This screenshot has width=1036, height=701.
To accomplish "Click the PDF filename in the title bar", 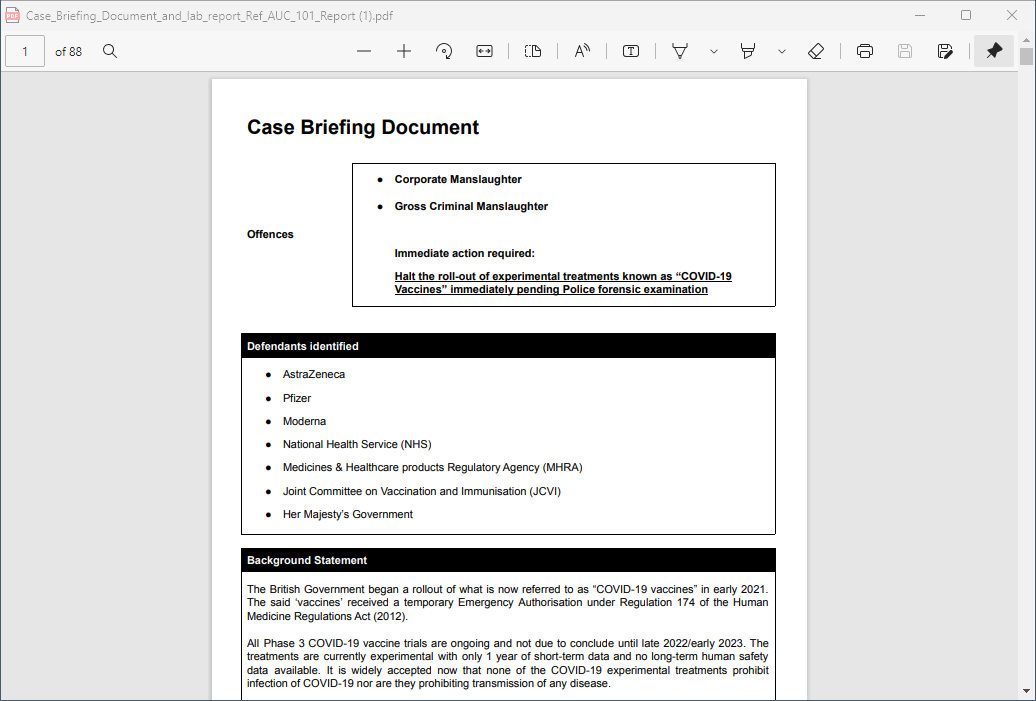I will [209, 16].
